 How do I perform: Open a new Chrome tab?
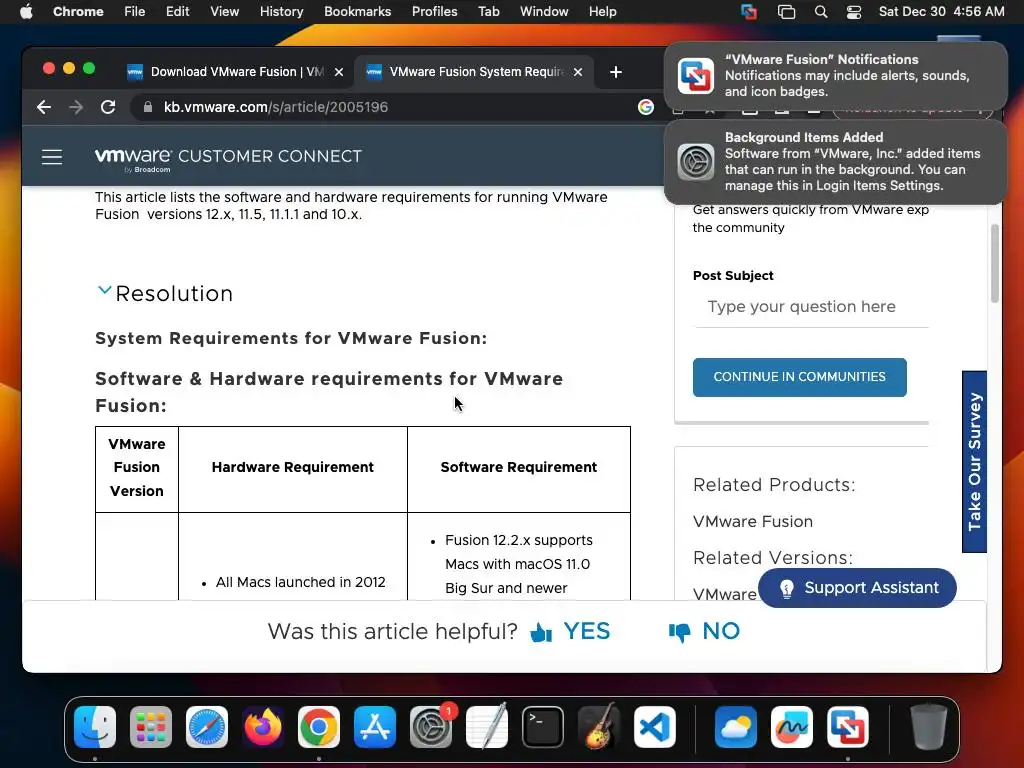[x=615, y=72]
